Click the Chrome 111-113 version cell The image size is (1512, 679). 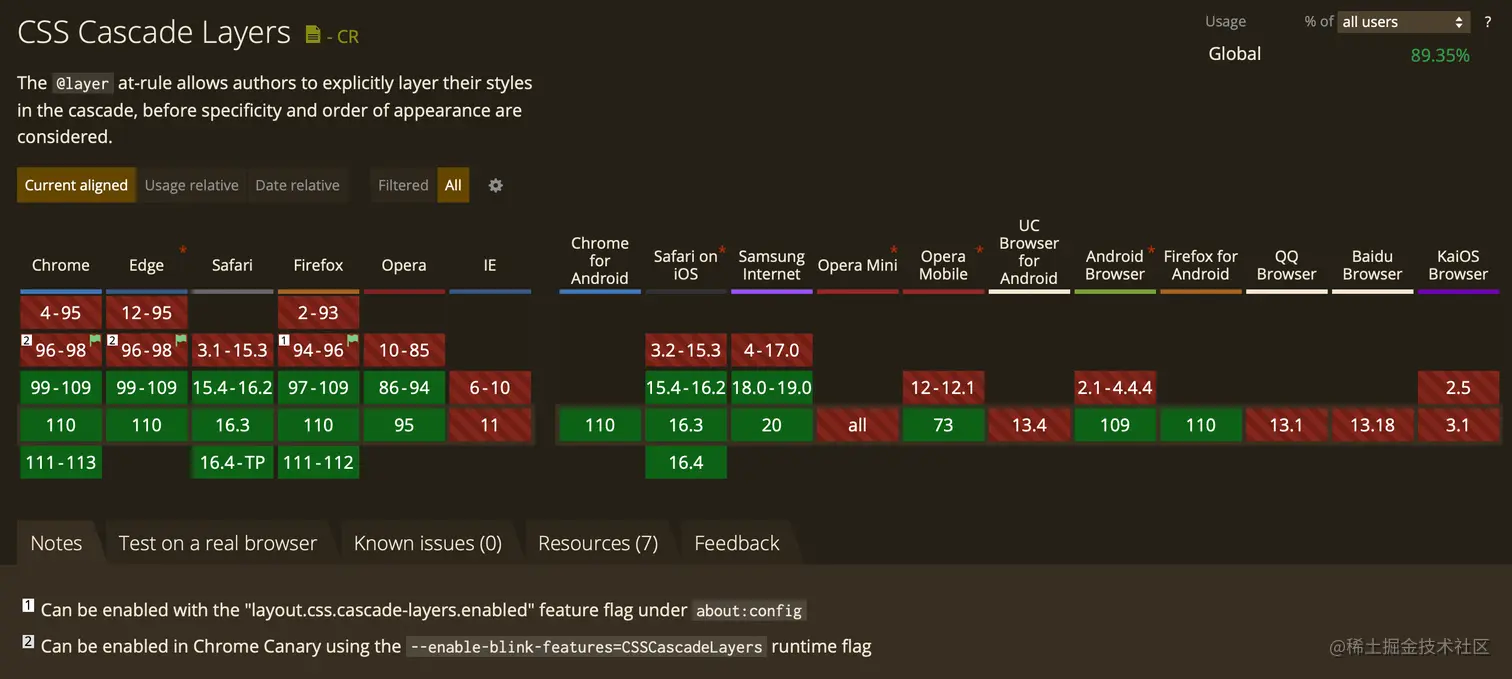pyautogui.click(x=61, y=462)
